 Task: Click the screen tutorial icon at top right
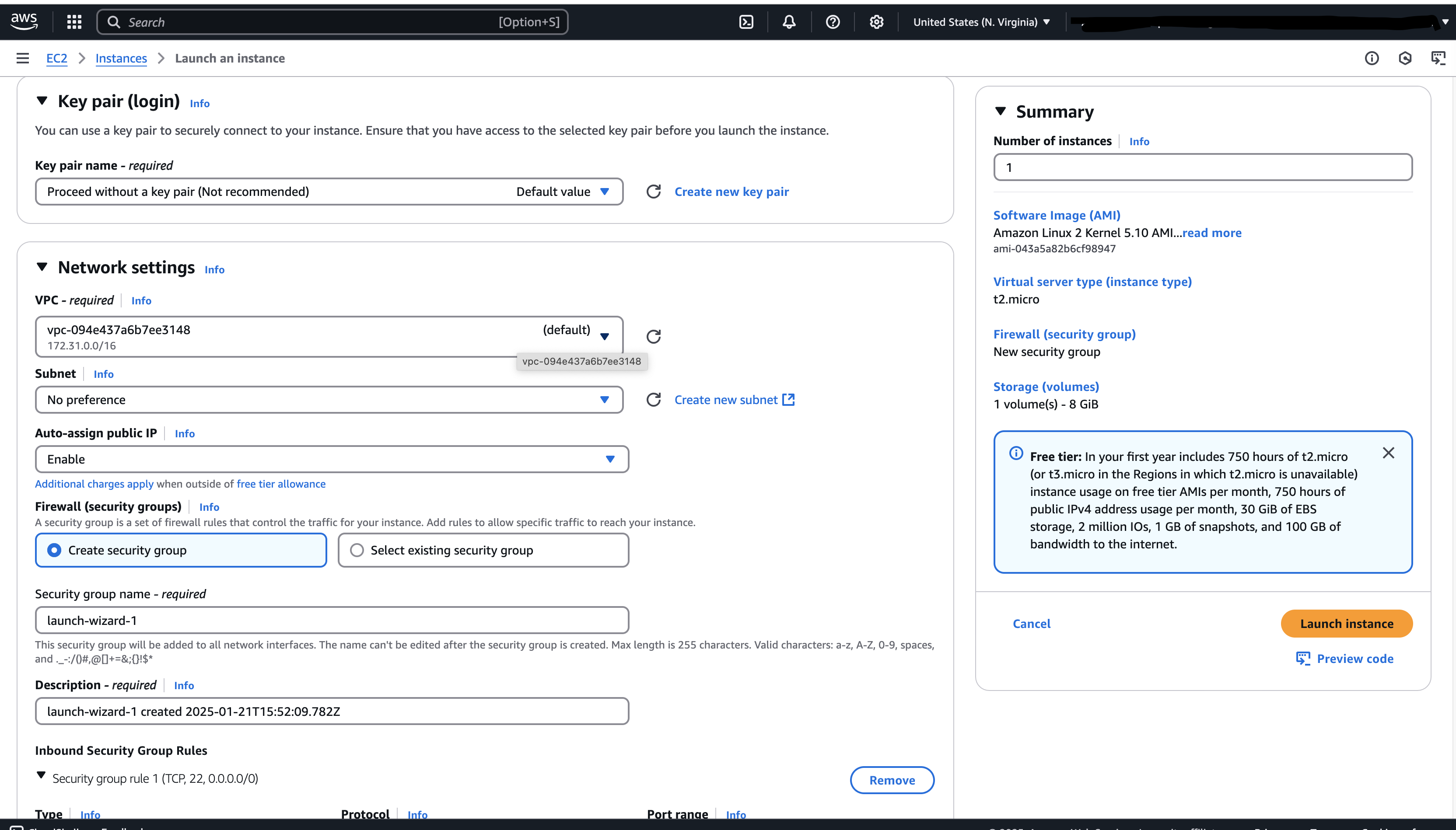tap(1438, 58)
